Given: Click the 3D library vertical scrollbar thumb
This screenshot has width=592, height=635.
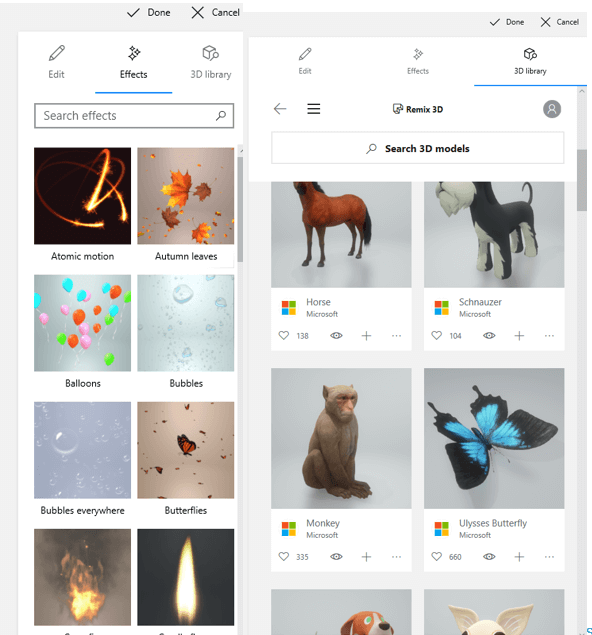Looking at the screenshot, I should coord(582,180).
